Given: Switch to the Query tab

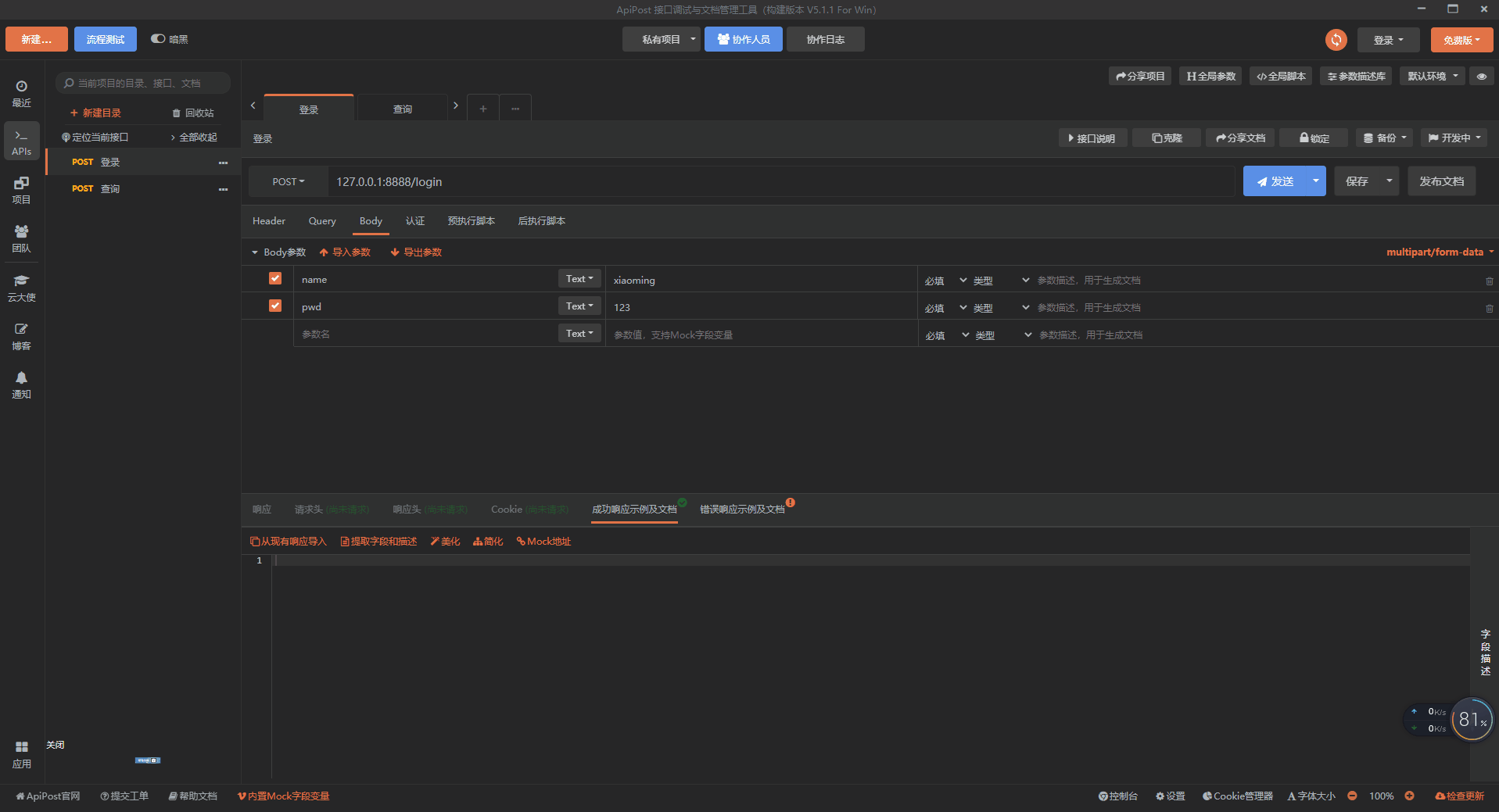Looking at the screenshot, I should tap(322, 221).
